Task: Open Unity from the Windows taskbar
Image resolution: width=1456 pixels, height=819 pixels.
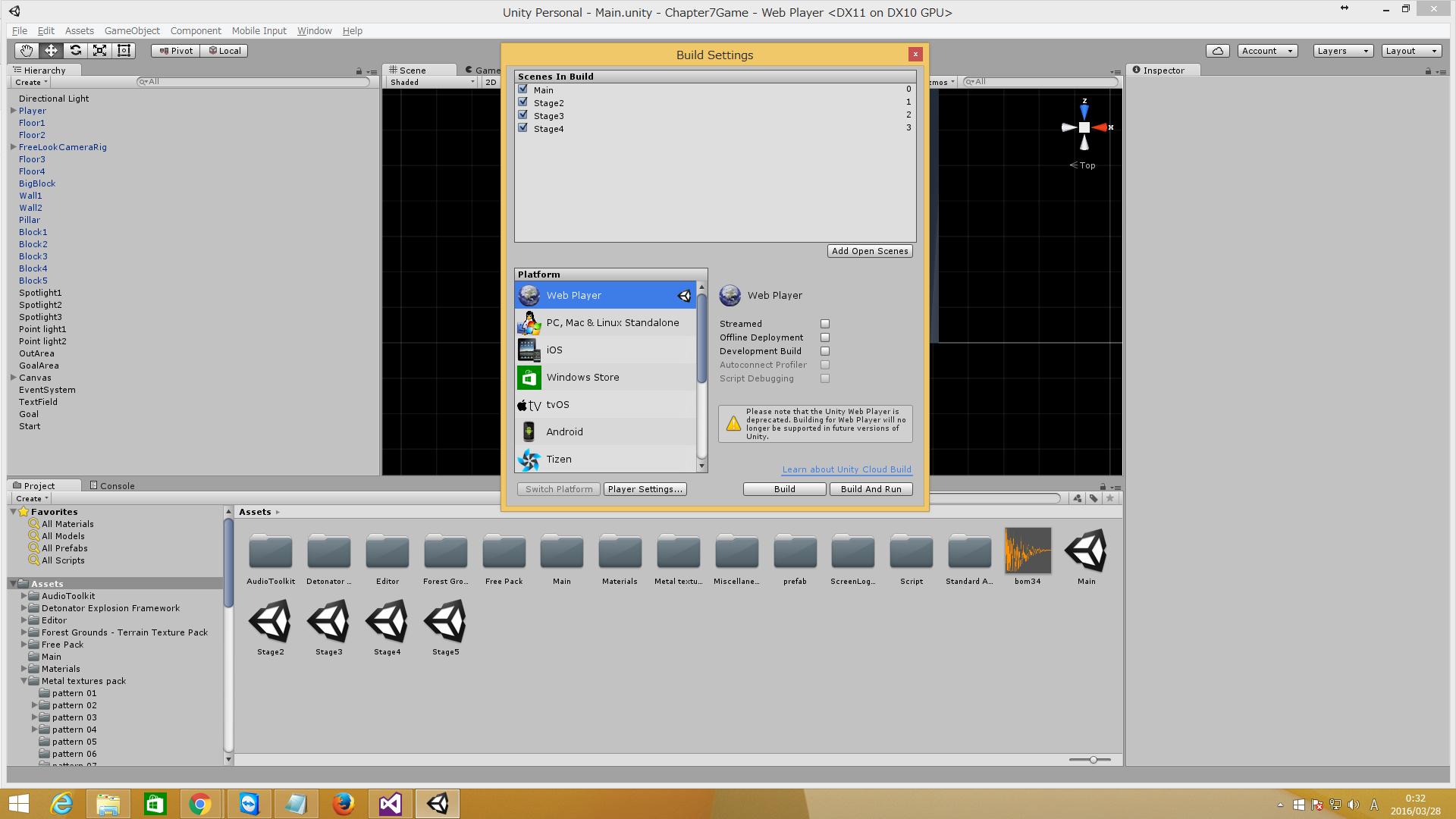Action: pyautogui.click(x=437, y=803)
